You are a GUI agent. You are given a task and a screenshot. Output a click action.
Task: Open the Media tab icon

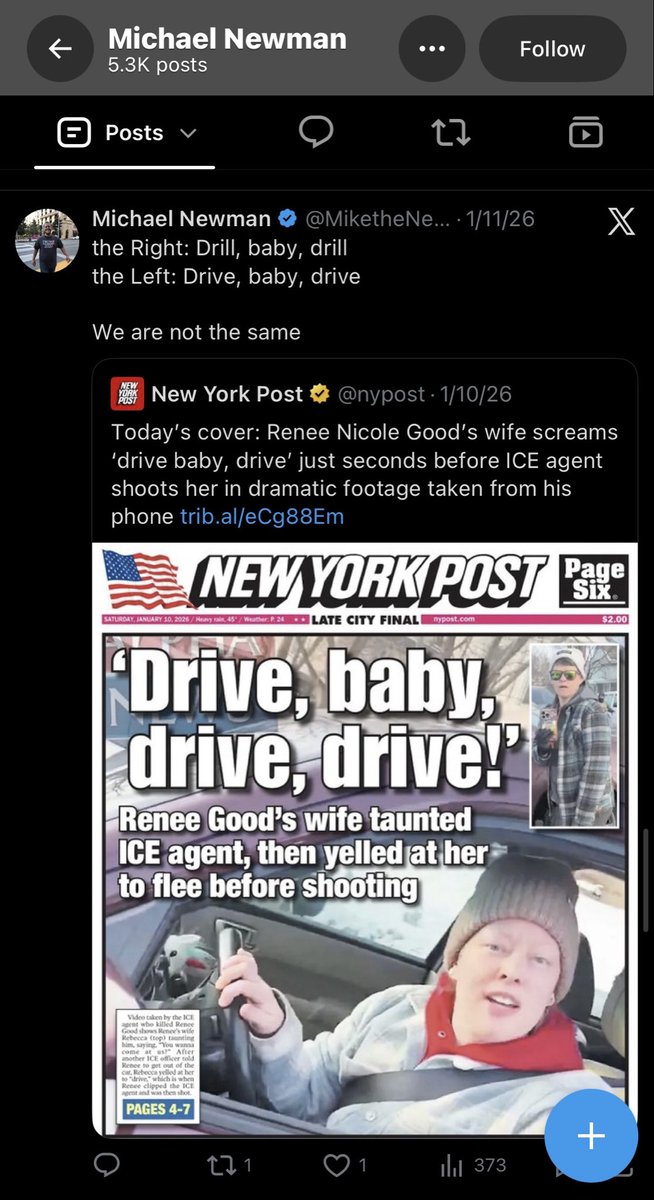[585, 133]
